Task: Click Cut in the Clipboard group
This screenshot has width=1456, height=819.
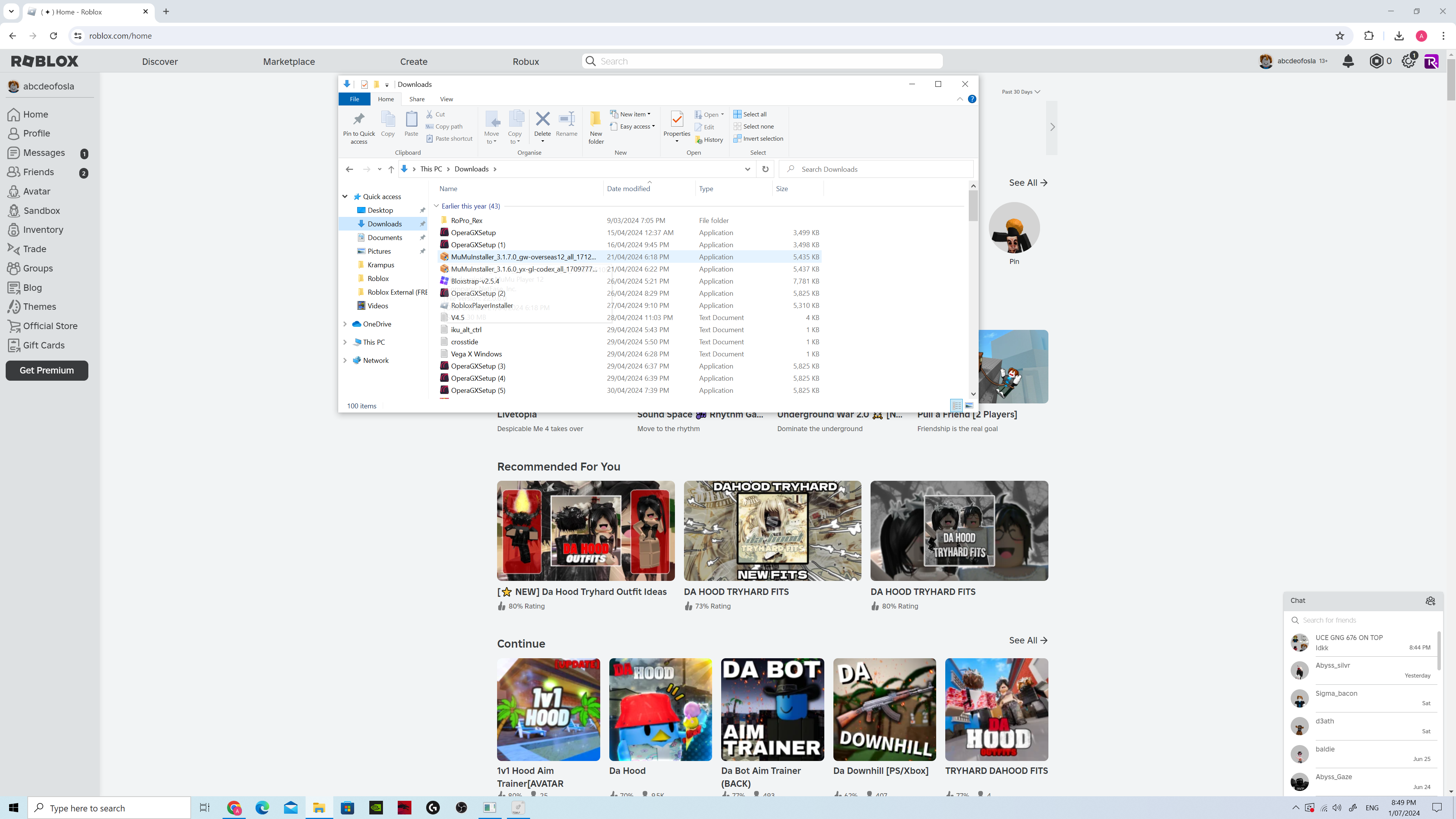Action: (436, 114)
